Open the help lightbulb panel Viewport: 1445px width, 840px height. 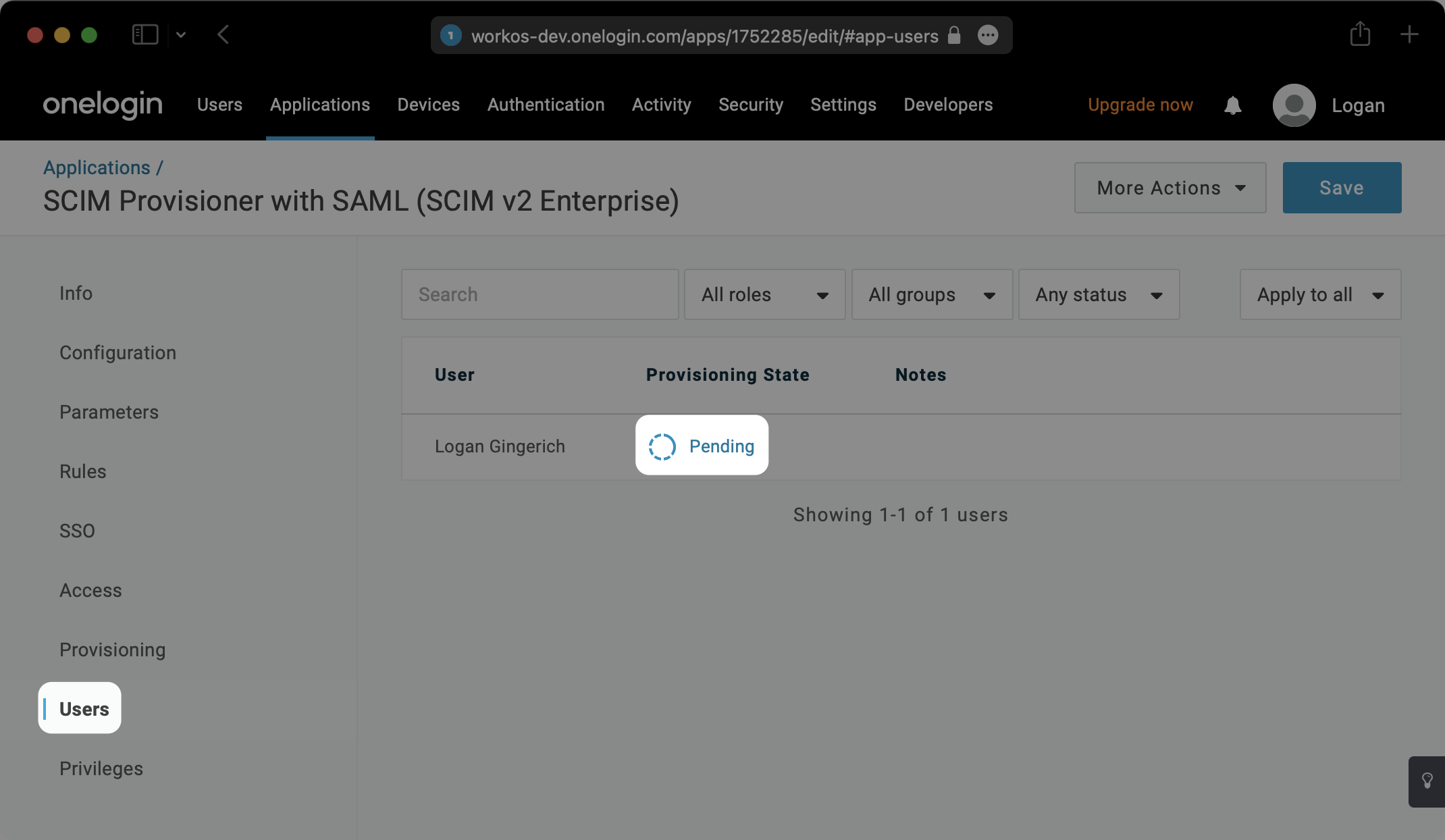pos(1426,781)
